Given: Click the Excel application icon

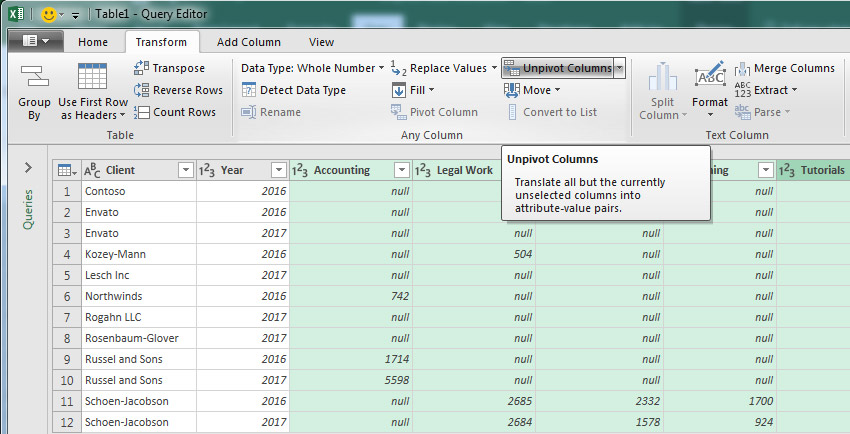Looking at the screenshot, I should (16, 14).
